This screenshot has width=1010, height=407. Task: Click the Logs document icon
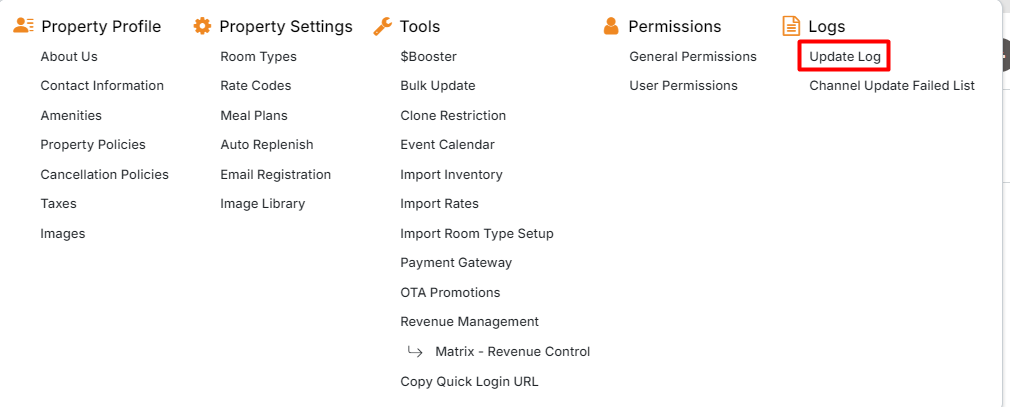791,26
